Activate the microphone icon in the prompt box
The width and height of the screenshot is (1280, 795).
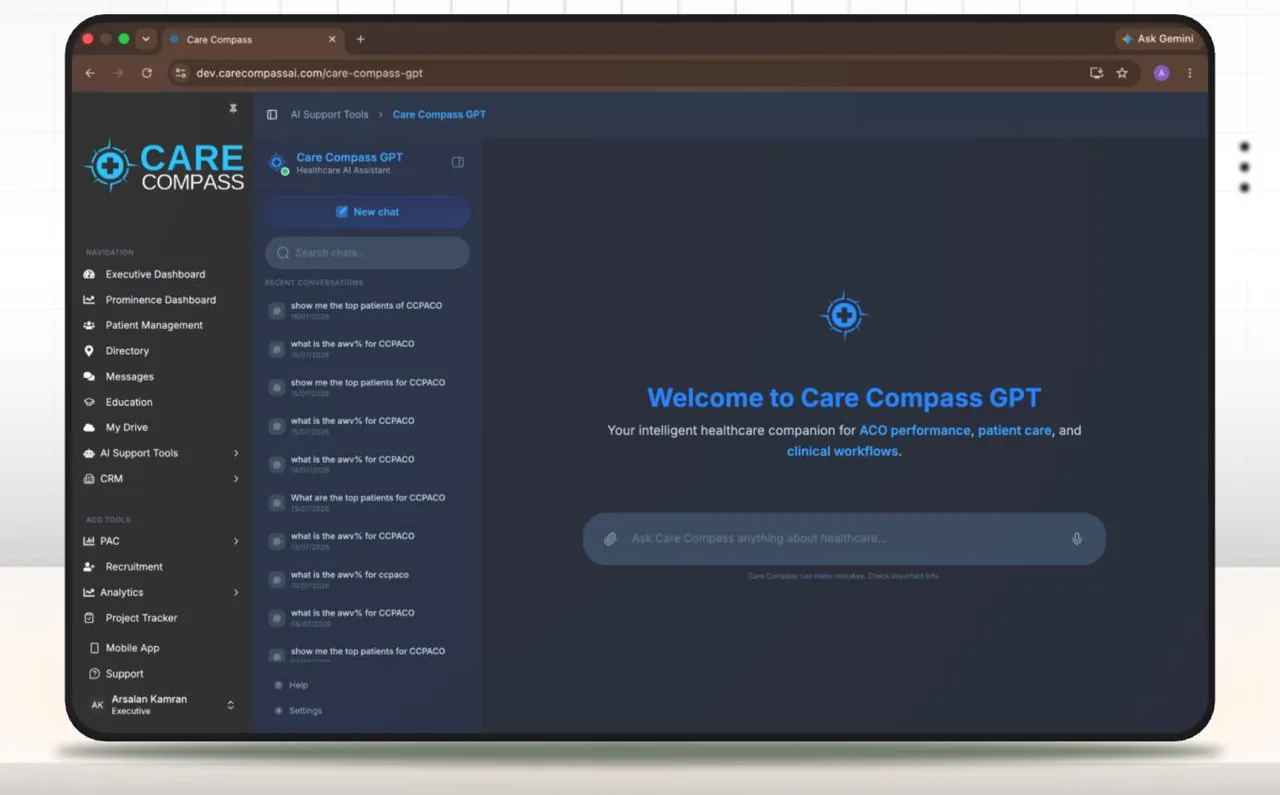(1077, 539)
